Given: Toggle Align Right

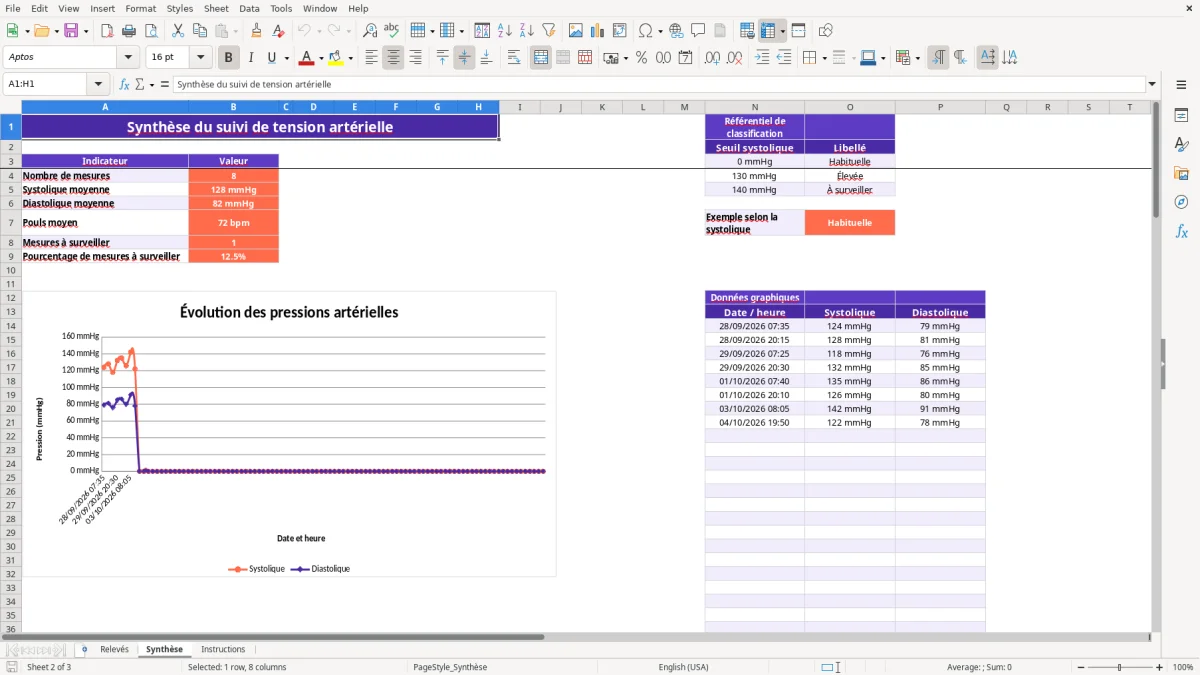Looking at the screenshot, I should tap(415, 58).
